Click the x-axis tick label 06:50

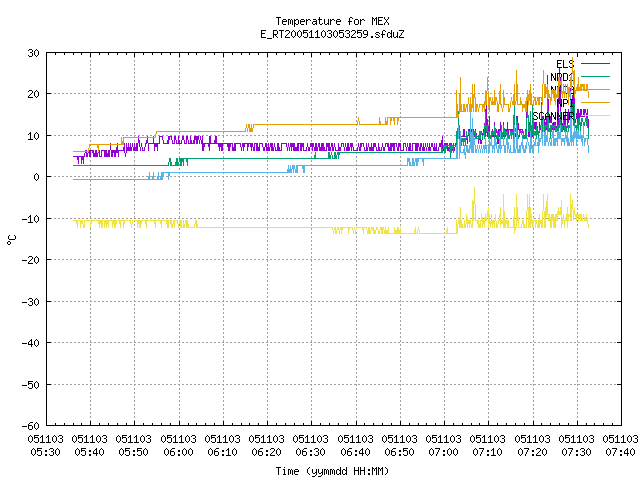(400, 452)
